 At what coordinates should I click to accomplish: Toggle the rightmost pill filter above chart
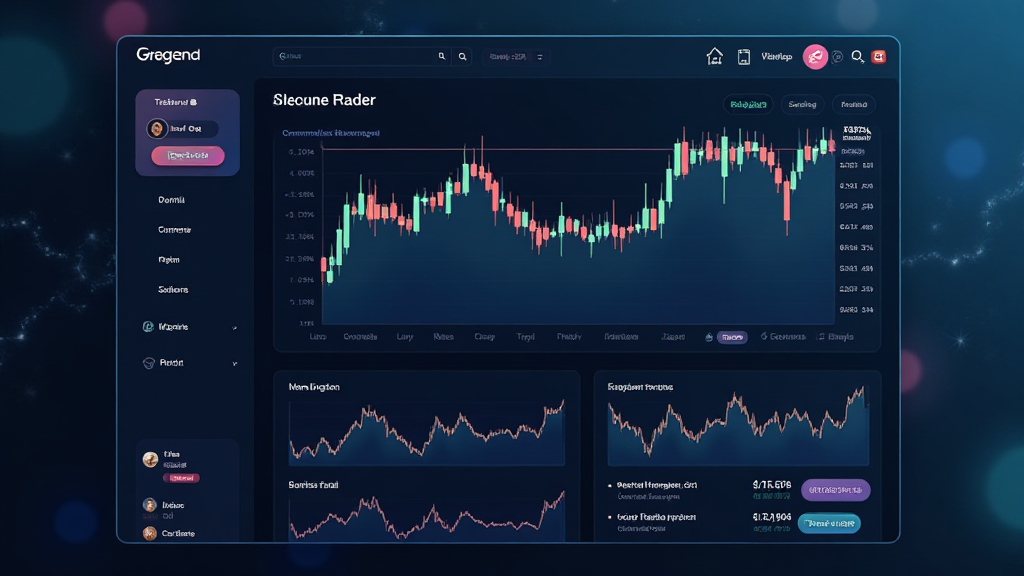point(853,104)
